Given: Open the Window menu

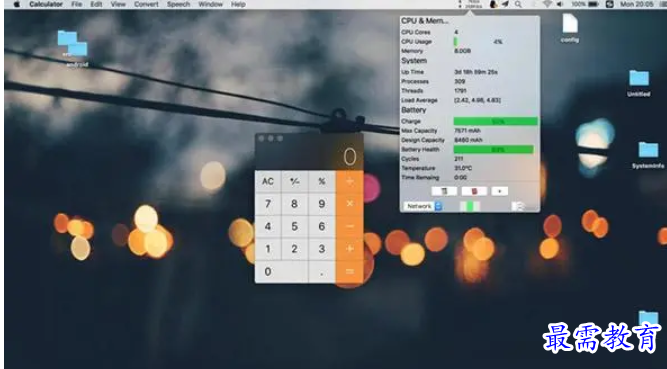Looking at the screenshot, I should (x=211, y=4).
